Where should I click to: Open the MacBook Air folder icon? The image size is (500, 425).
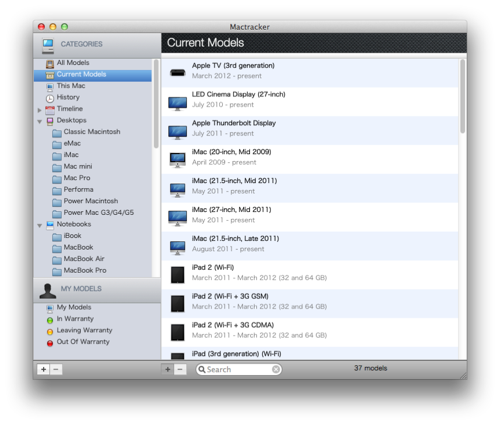[x=57, y=260]
